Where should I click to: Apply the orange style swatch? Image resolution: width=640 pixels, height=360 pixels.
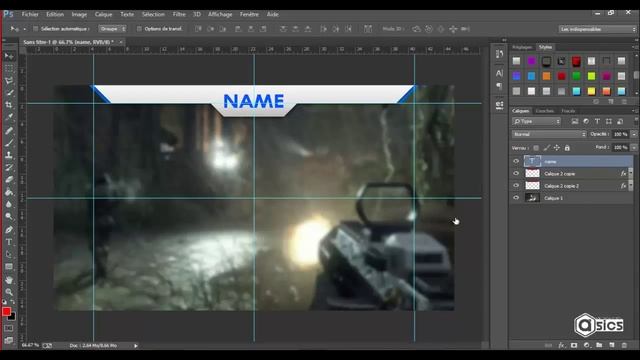click(x=547, y=76)
